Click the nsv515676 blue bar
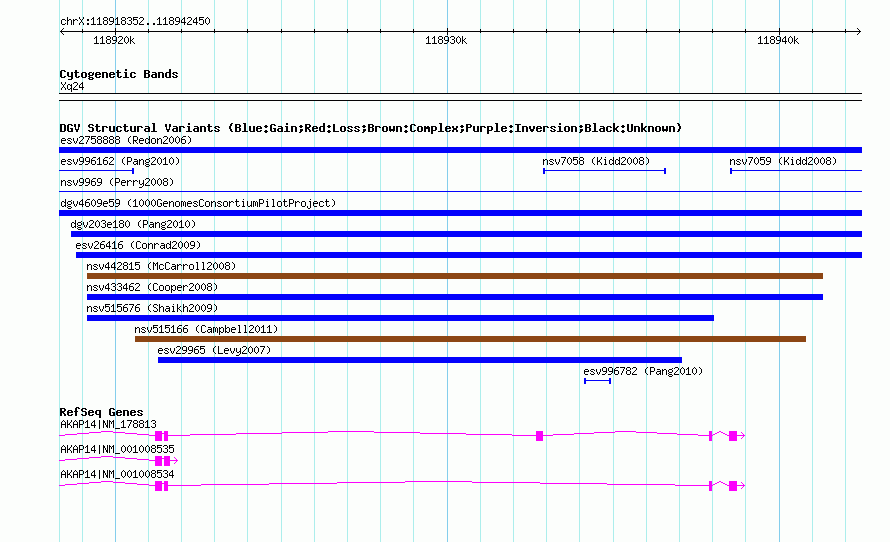The width and height of the screenshot is (890, 542). pos(400,318)
